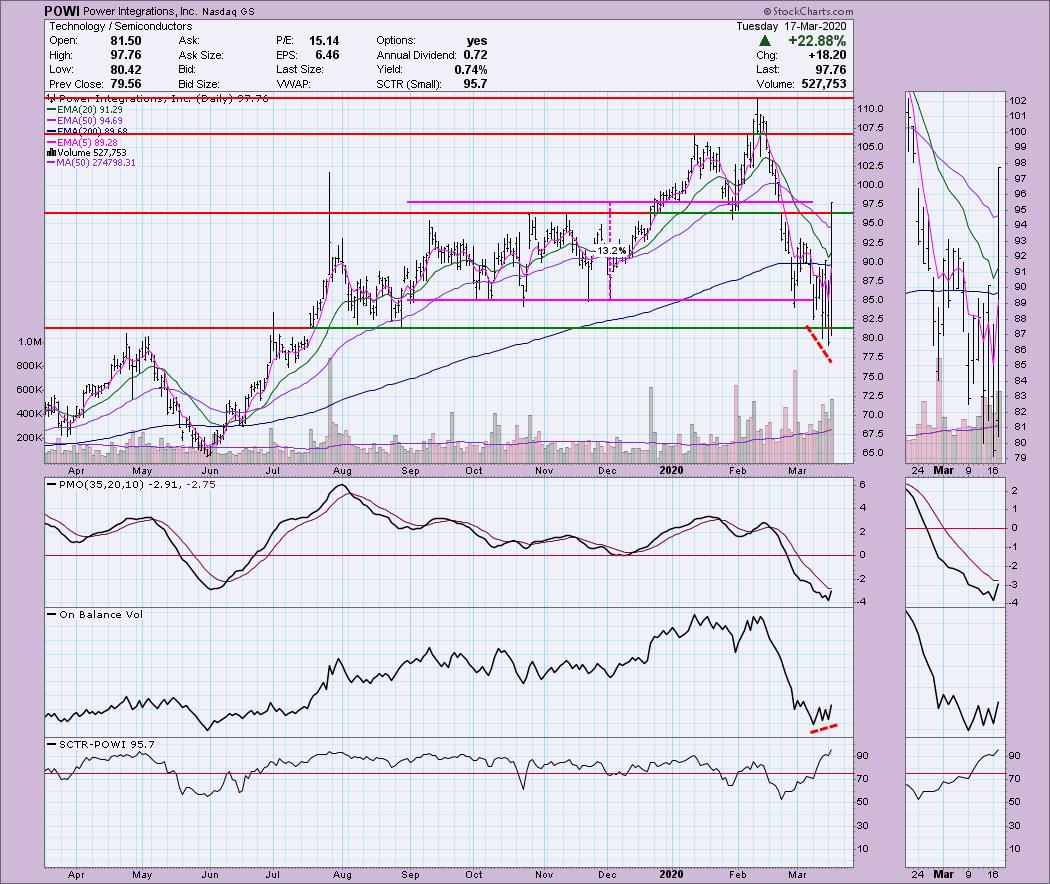Select the Bid Size: label
1050x884 pixels.
[198, 84]
